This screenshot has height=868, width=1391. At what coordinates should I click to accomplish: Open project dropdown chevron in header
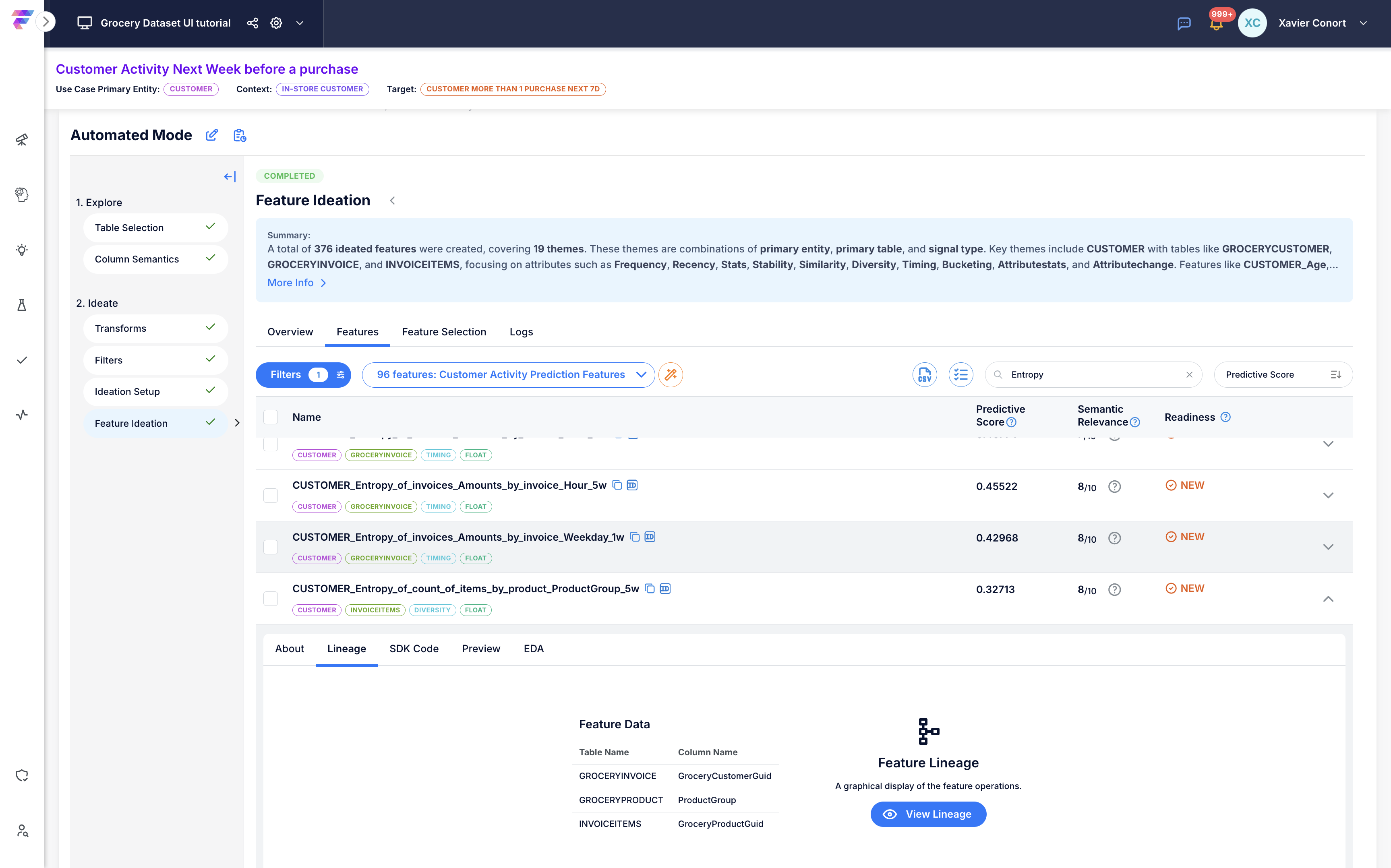pos(300,23)
